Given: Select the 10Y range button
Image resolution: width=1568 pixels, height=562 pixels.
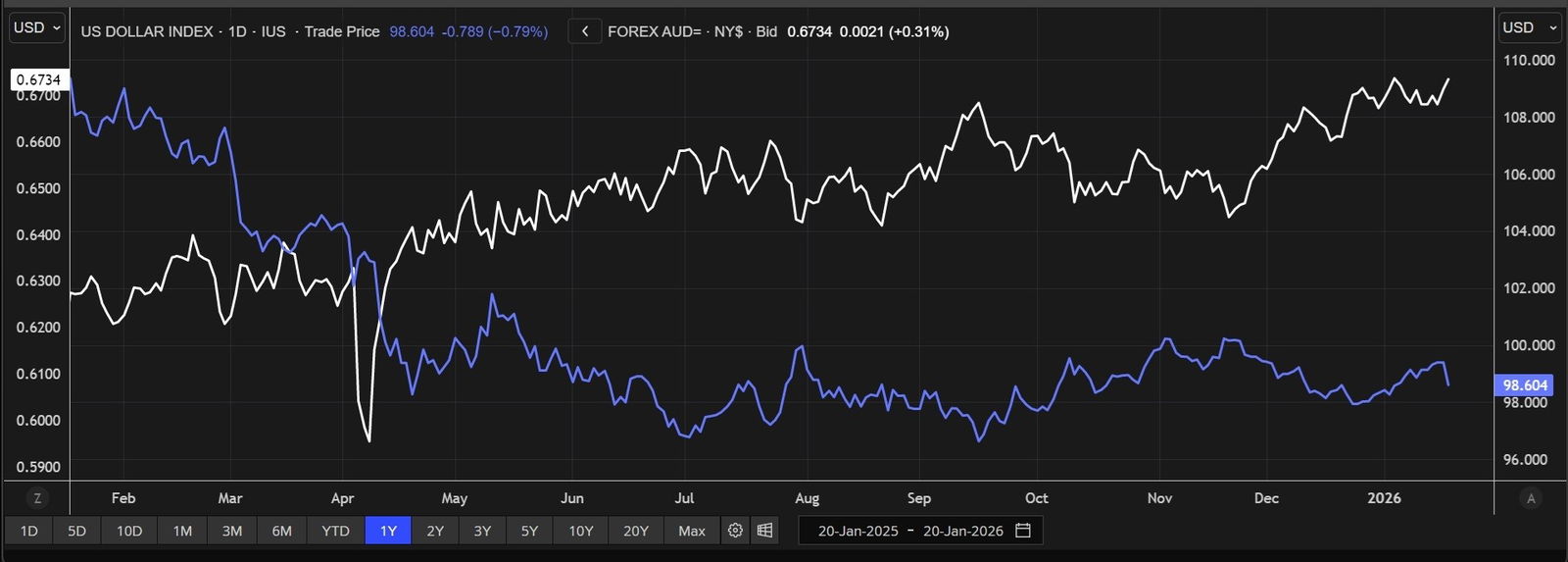Looking at the screenshot, I should (581, 531).
